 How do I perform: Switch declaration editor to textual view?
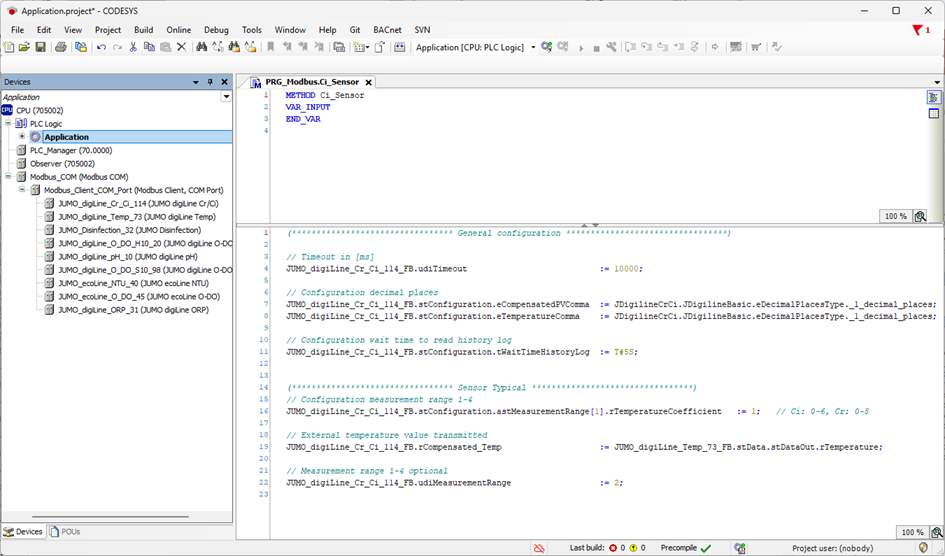[x=934, y=98]
